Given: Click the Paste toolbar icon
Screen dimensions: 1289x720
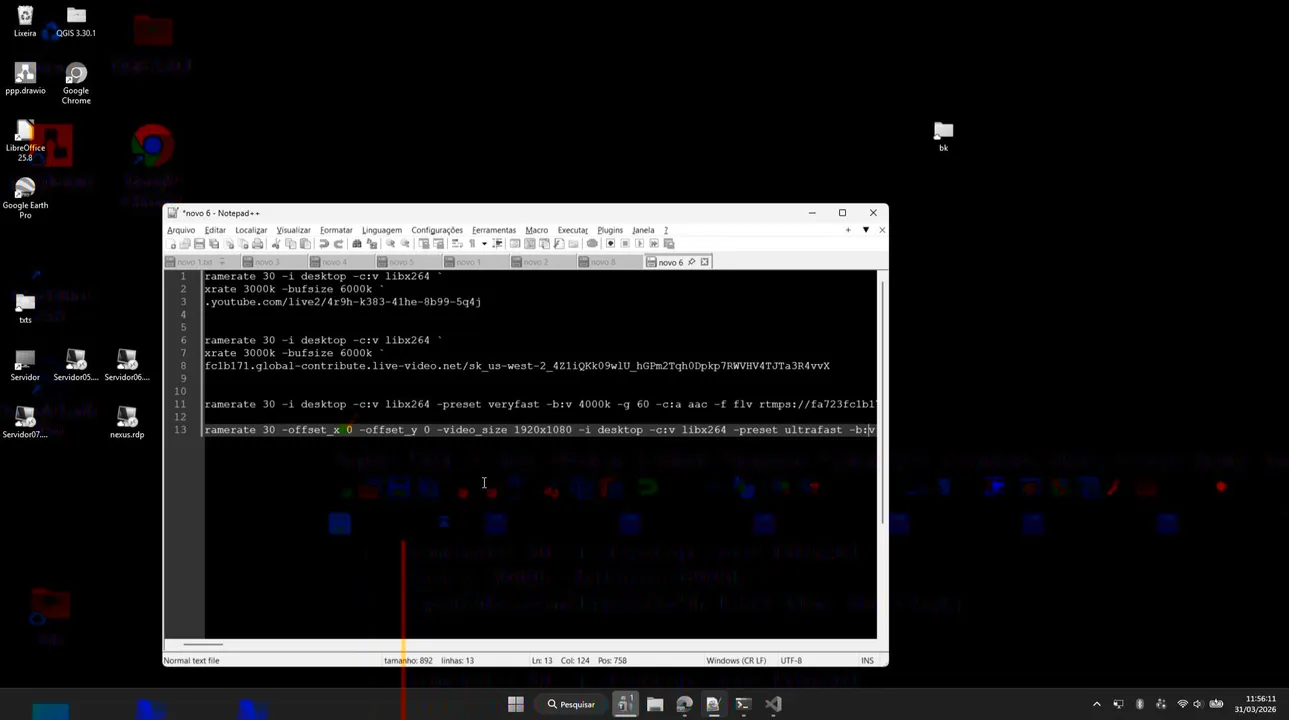Looking at the screenshot, I should [x=305, y=244].
